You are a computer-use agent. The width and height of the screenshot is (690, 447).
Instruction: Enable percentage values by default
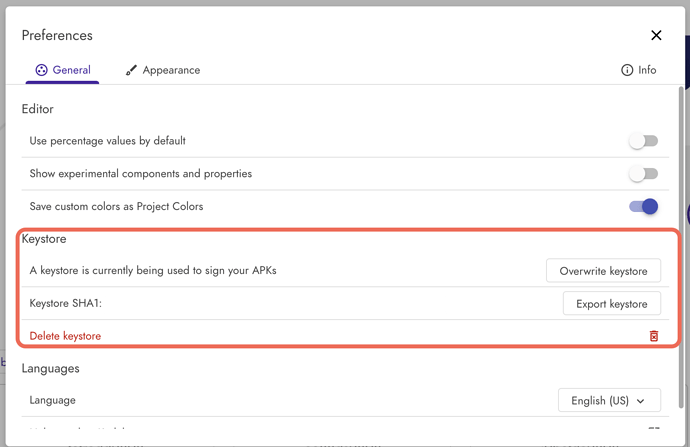[643, 141]
